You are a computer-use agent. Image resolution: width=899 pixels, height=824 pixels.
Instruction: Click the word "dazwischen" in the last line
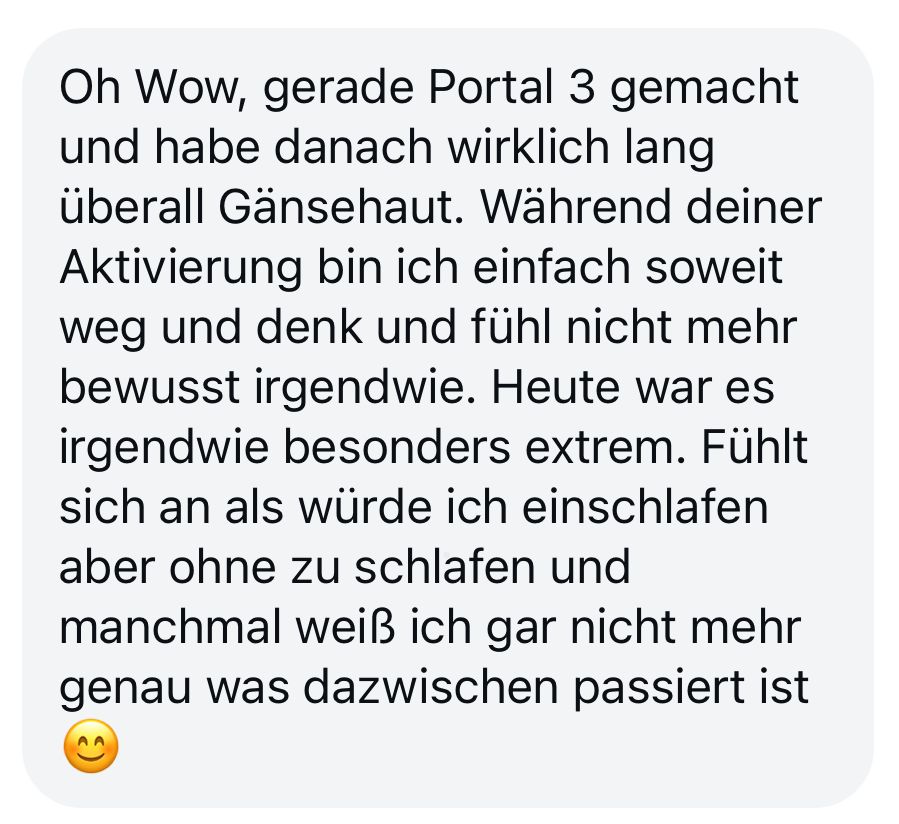(x=430, y=688)
